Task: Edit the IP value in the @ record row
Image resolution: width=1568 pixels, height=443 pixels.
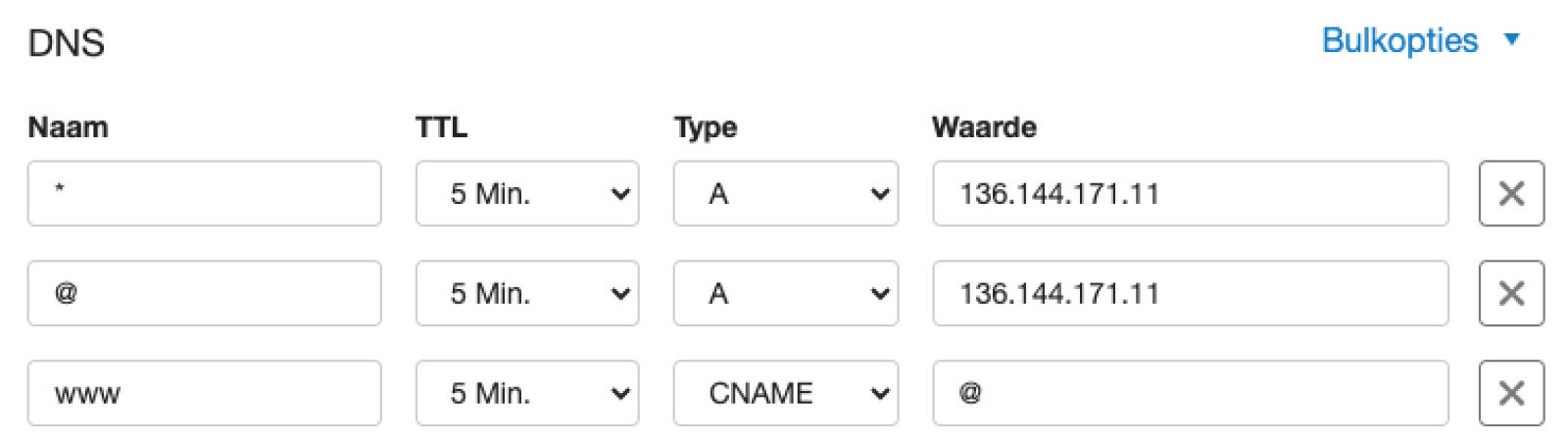Action: click(x=1190, y=293)
